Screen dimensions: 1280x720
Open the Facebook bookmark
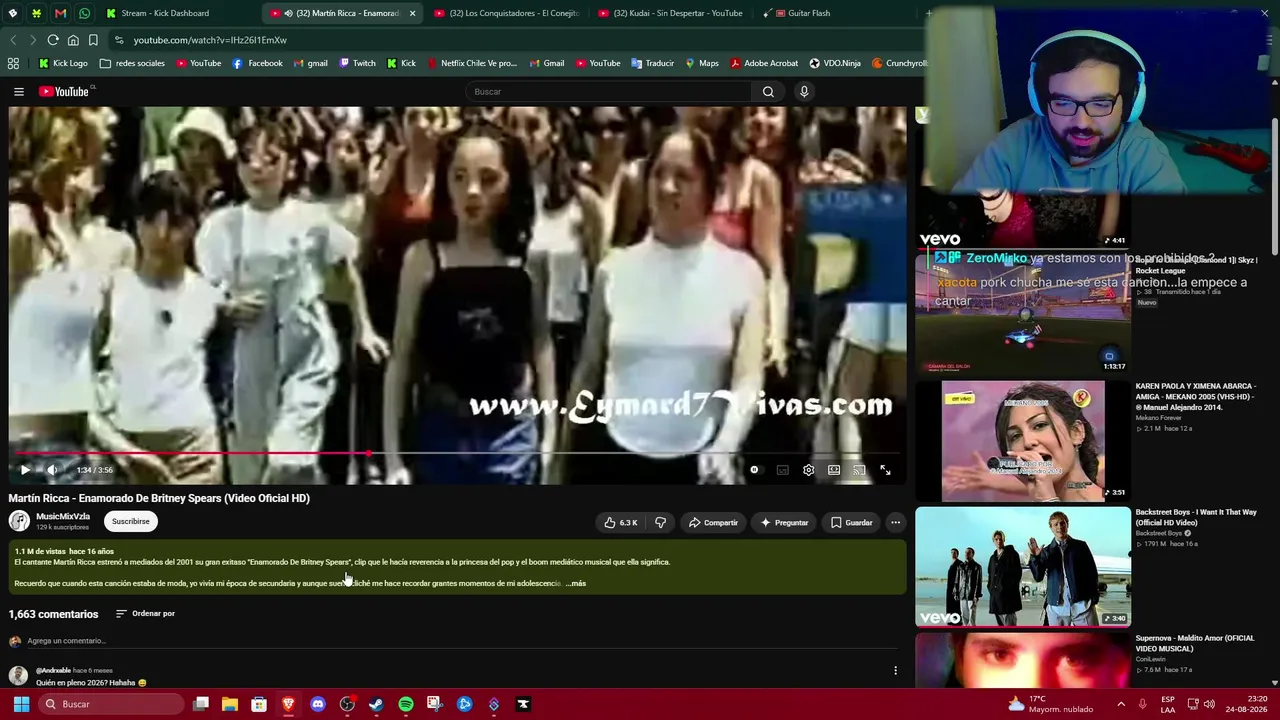pos(257,63)
